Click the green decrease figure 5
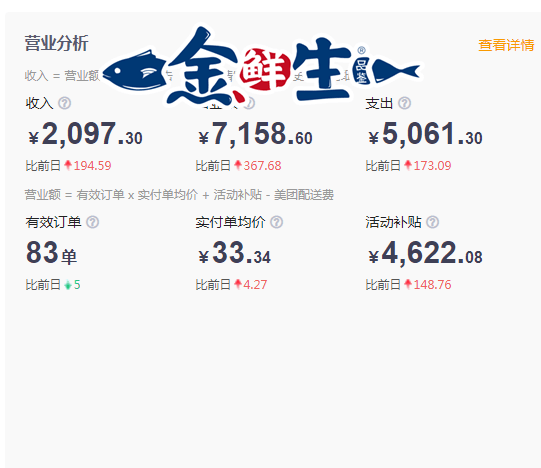This screenshot has height=468, width=541. (x=77, y=285)
